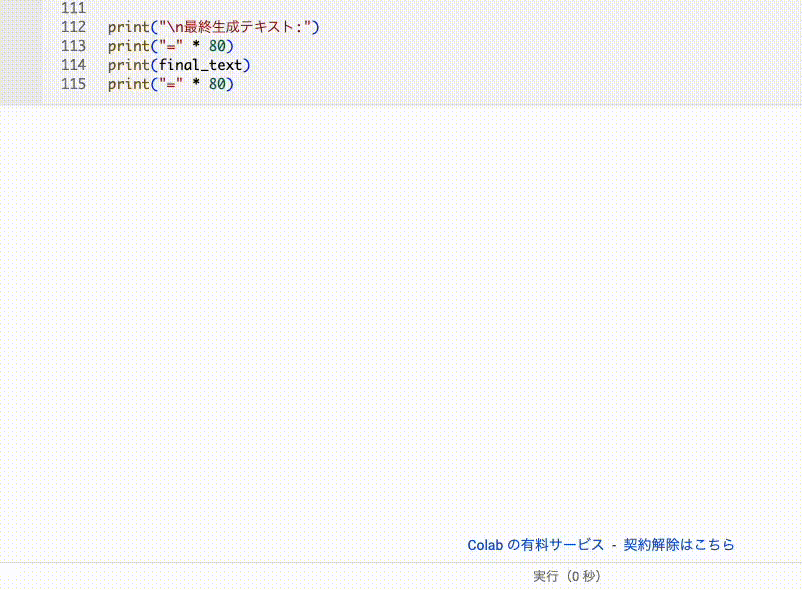Click the print("\n最終生成テキスト:") code line
Viewport: 802px width, 590px height.
click(213, 27)
